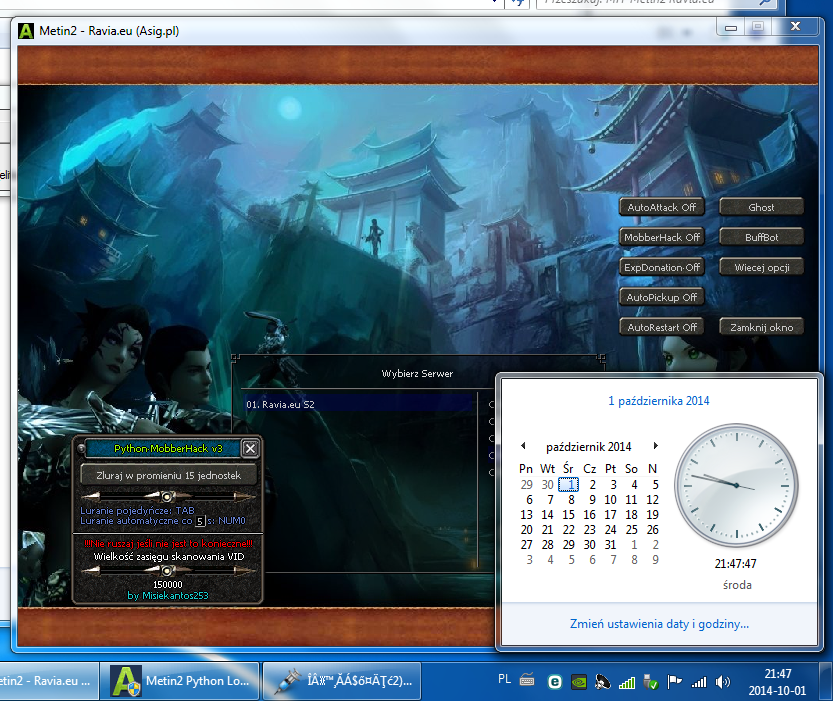
Task: Click the Metin2 window title icon
Action: [x=26, y=31]
